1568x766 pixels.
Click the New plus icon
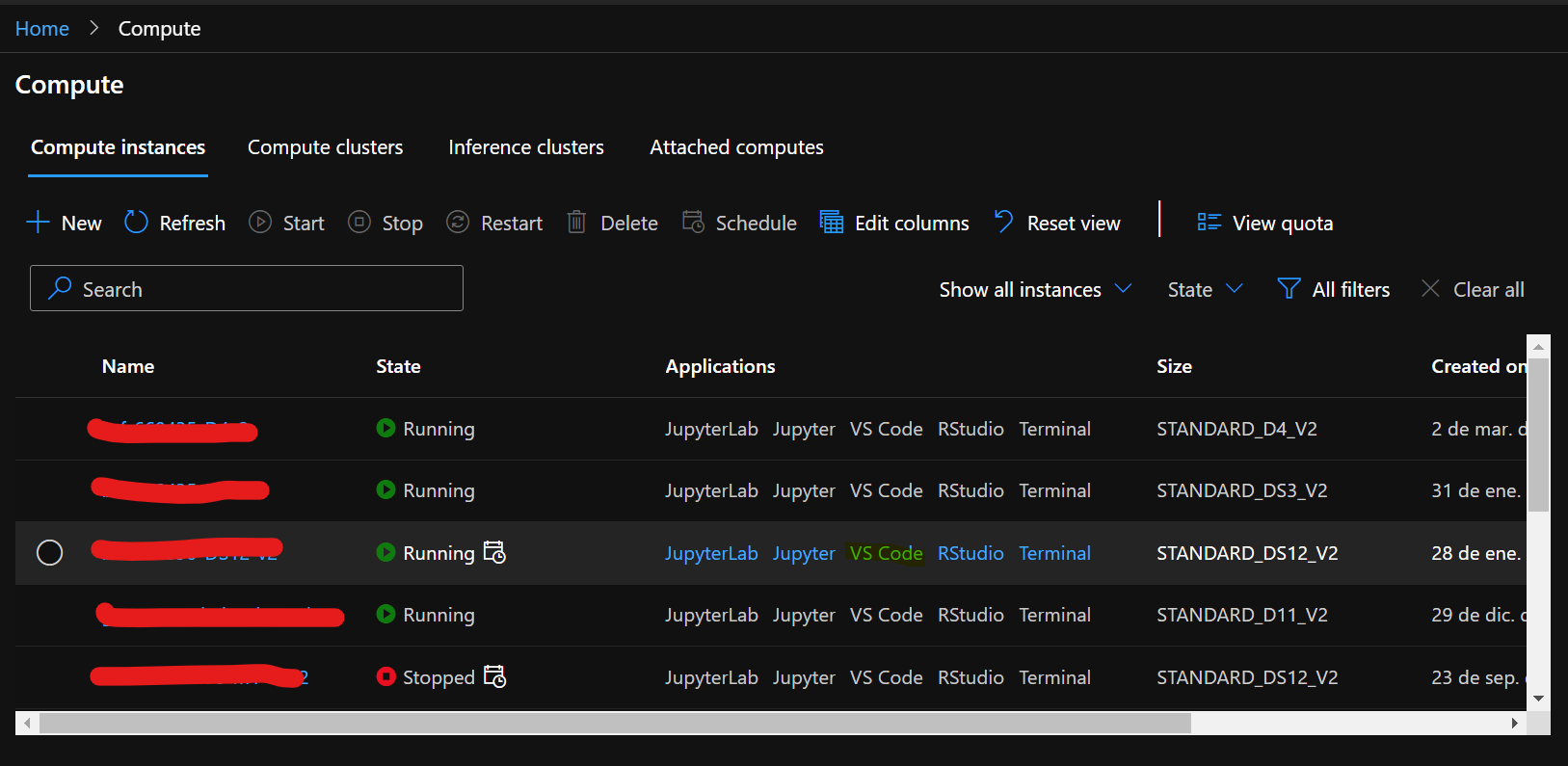coord(38,223)
